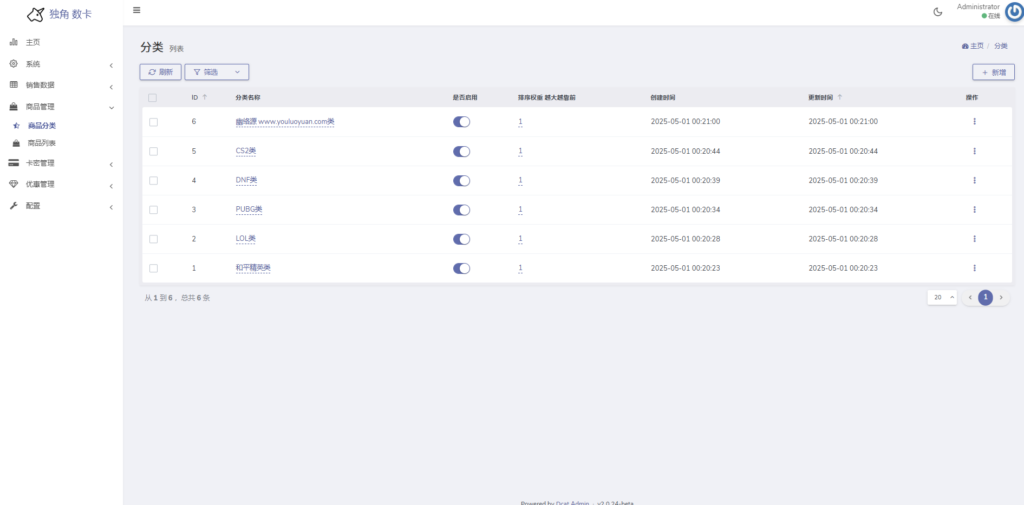
Task: Switch to dark mode moon icon
Action: click(x=938, y=12)
